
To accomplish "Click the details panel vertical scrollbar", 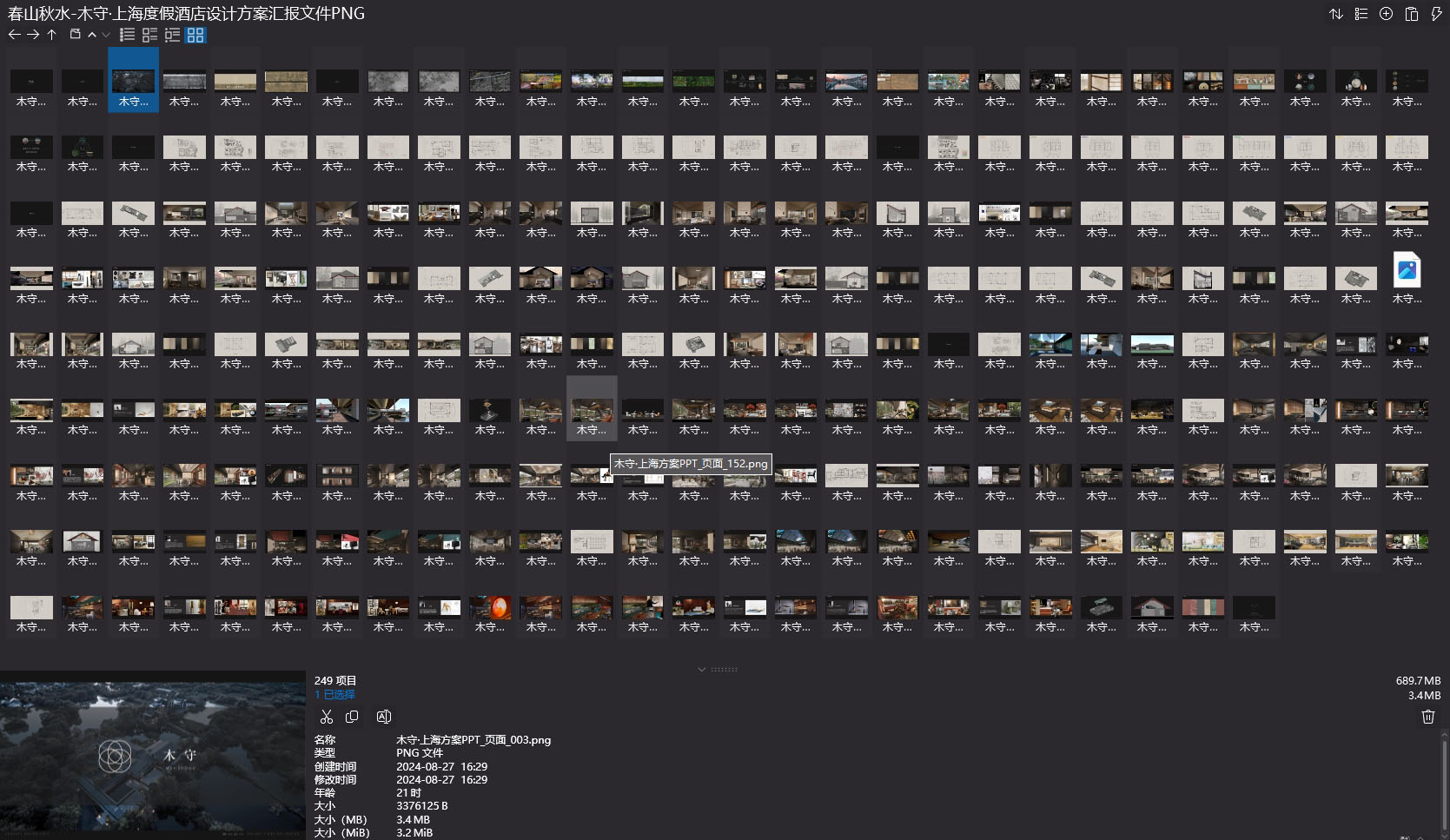I will click(1445, 782).
